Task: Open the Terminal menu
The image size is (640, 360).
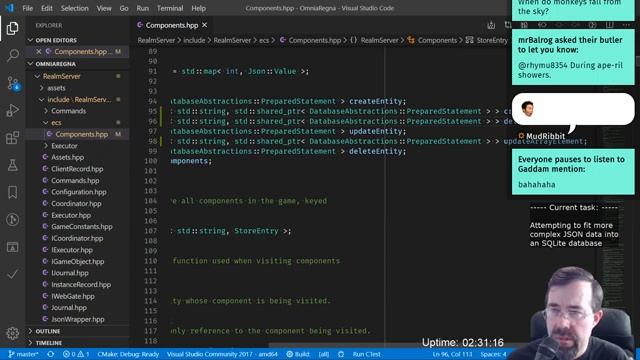Action: (170, 8)
